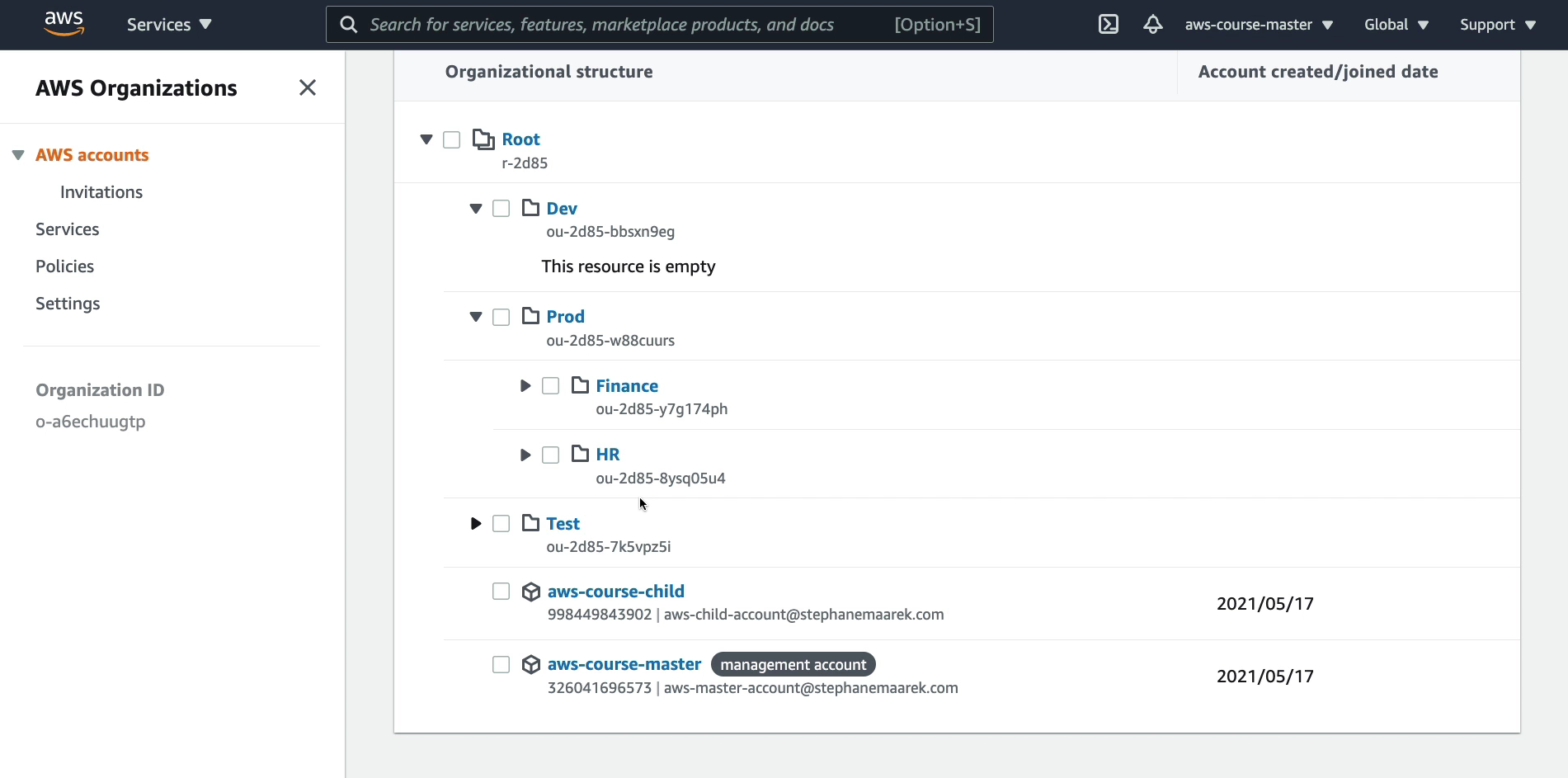Collapse the Dev organizational unit
Screen dimensions: 1568x778
476,209
